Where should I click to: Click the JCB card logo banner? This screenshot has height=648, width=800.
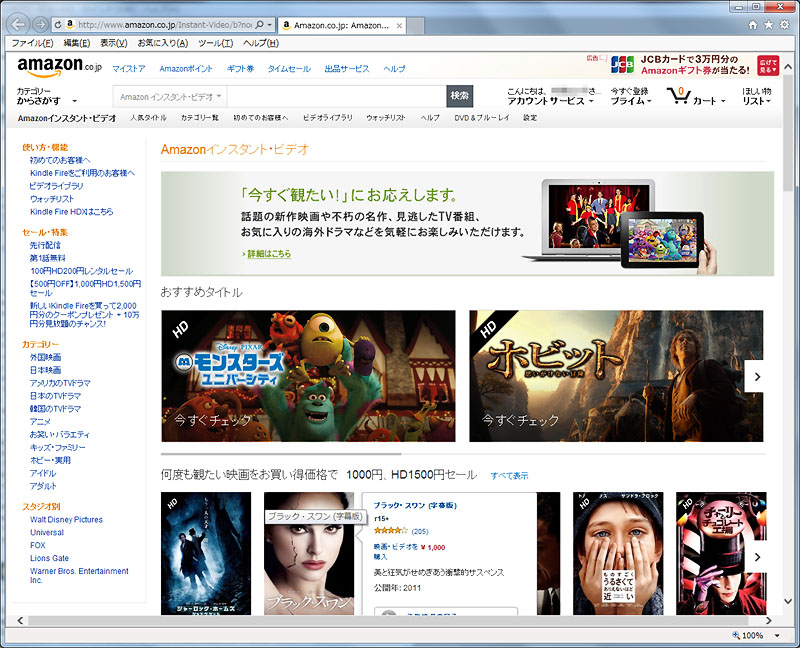pos(622,65)
